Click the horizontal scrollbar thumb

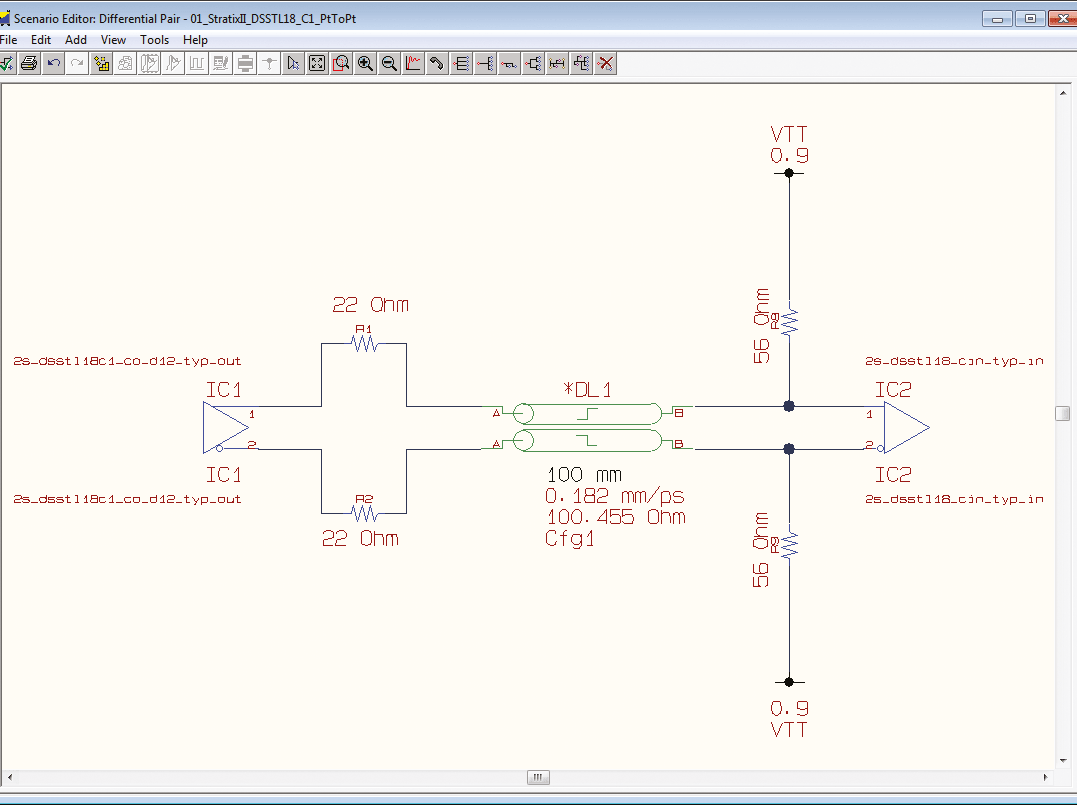(538, 778)
